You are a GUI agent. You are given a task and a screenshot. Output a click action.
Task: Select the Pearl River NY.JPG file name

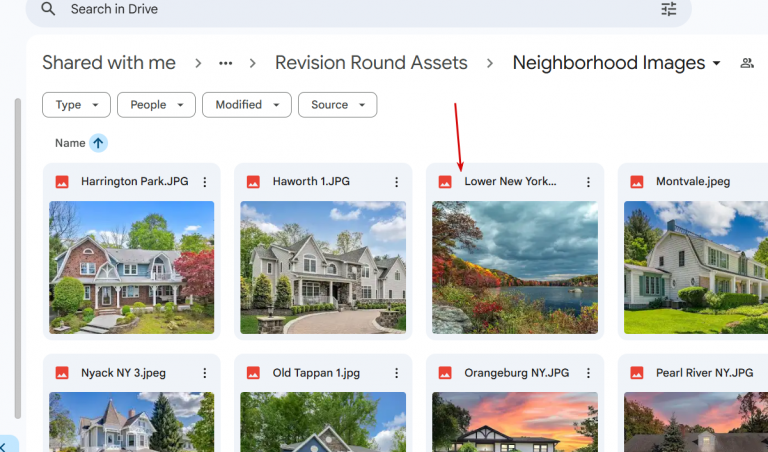[705, 373]
